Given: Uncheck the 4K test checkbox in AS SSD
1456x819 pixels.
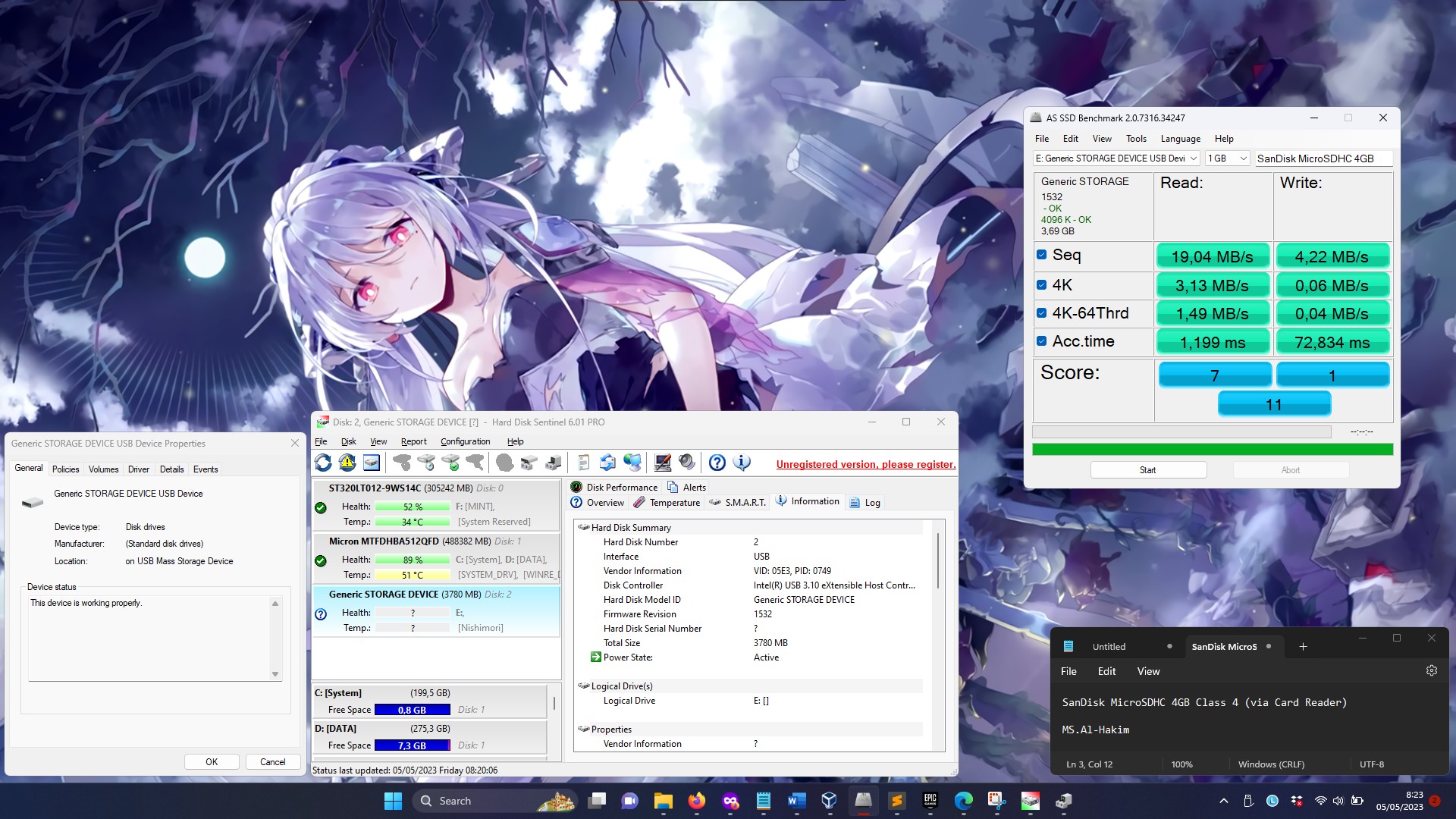Looking at the screenshot, I should pos(1042,285).
